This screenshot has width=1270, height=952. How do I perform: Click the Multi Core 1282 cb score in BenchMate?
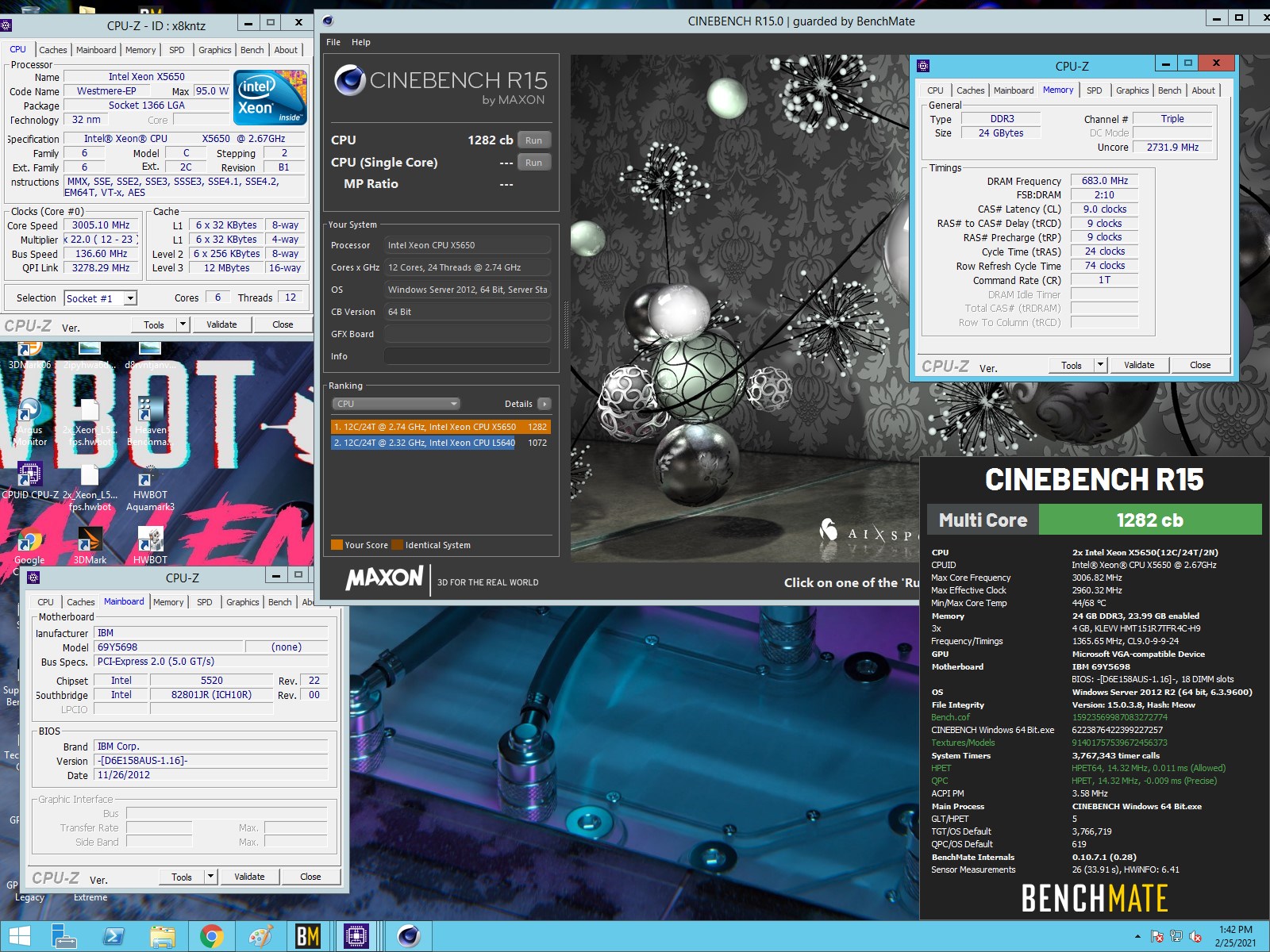click(1149, 520)
